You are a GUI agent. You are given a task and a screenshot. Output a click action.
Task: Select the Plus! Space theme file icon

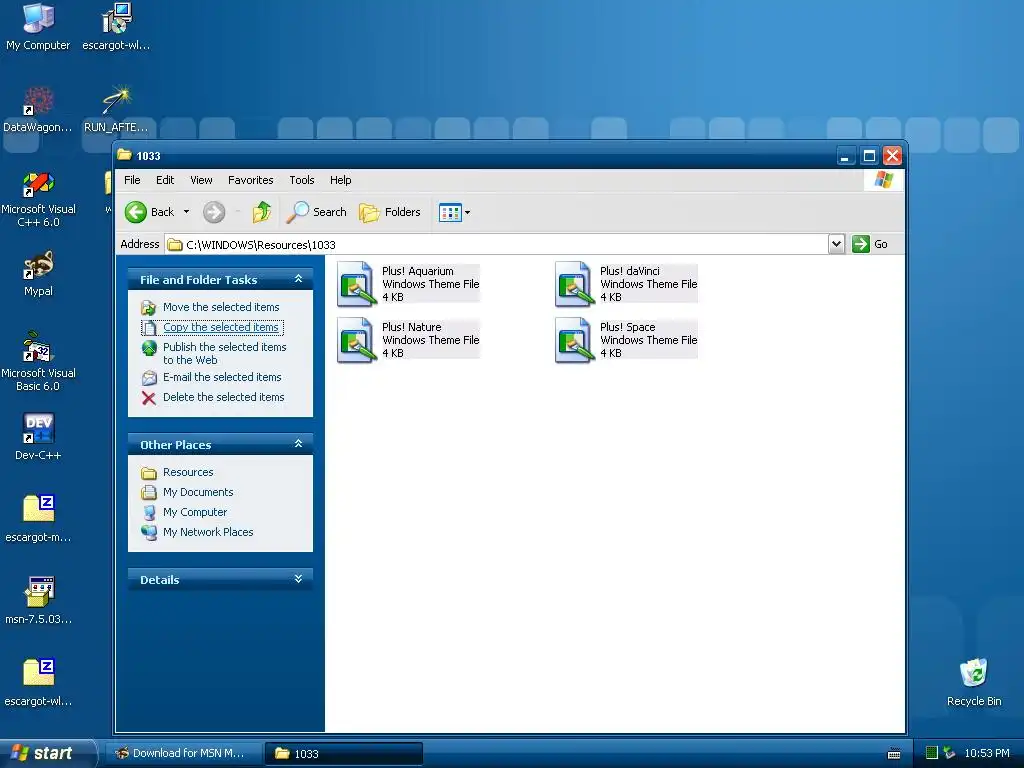(573, 340)
